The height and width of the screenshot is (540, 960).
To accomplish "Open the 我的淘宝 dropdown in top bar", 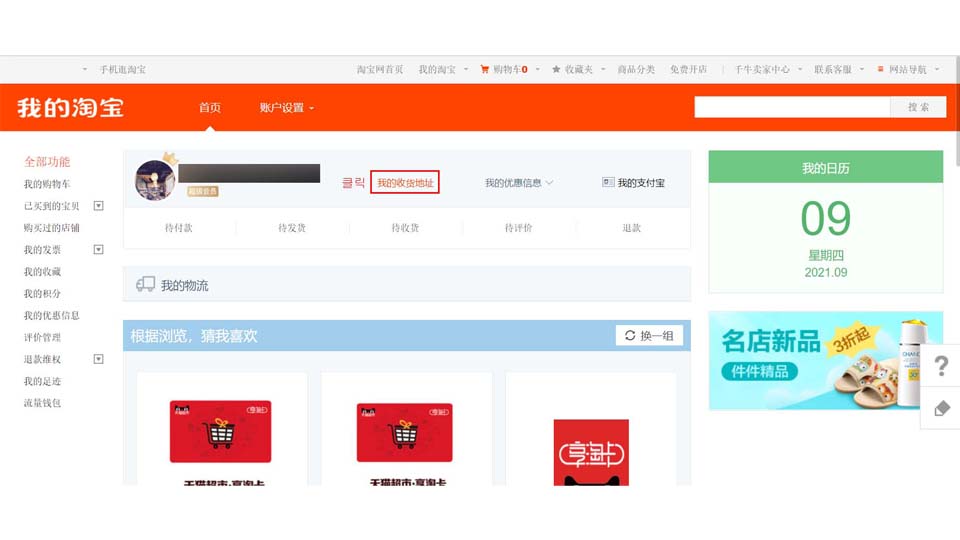I will tap(443, 69).
